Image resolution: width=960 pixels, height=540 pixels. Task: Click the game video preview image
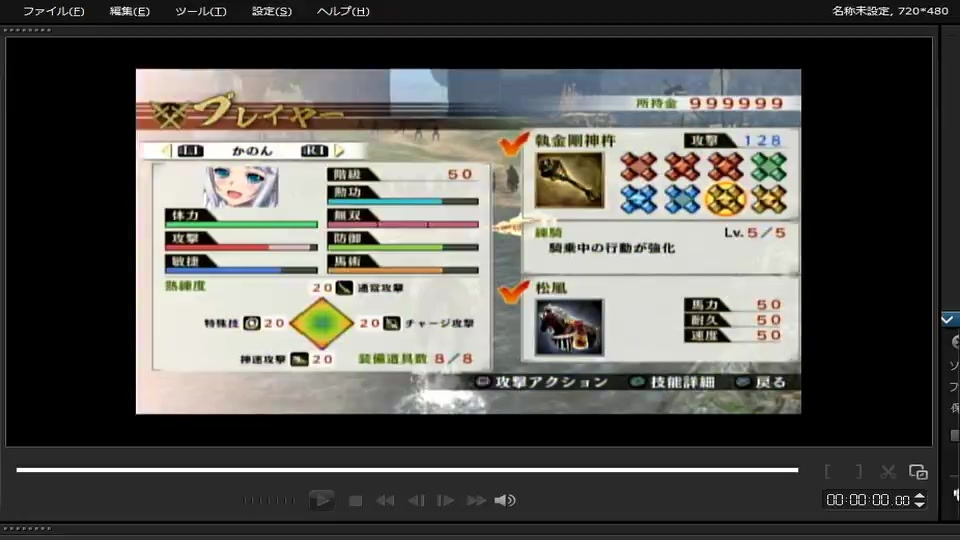[468, 241]
